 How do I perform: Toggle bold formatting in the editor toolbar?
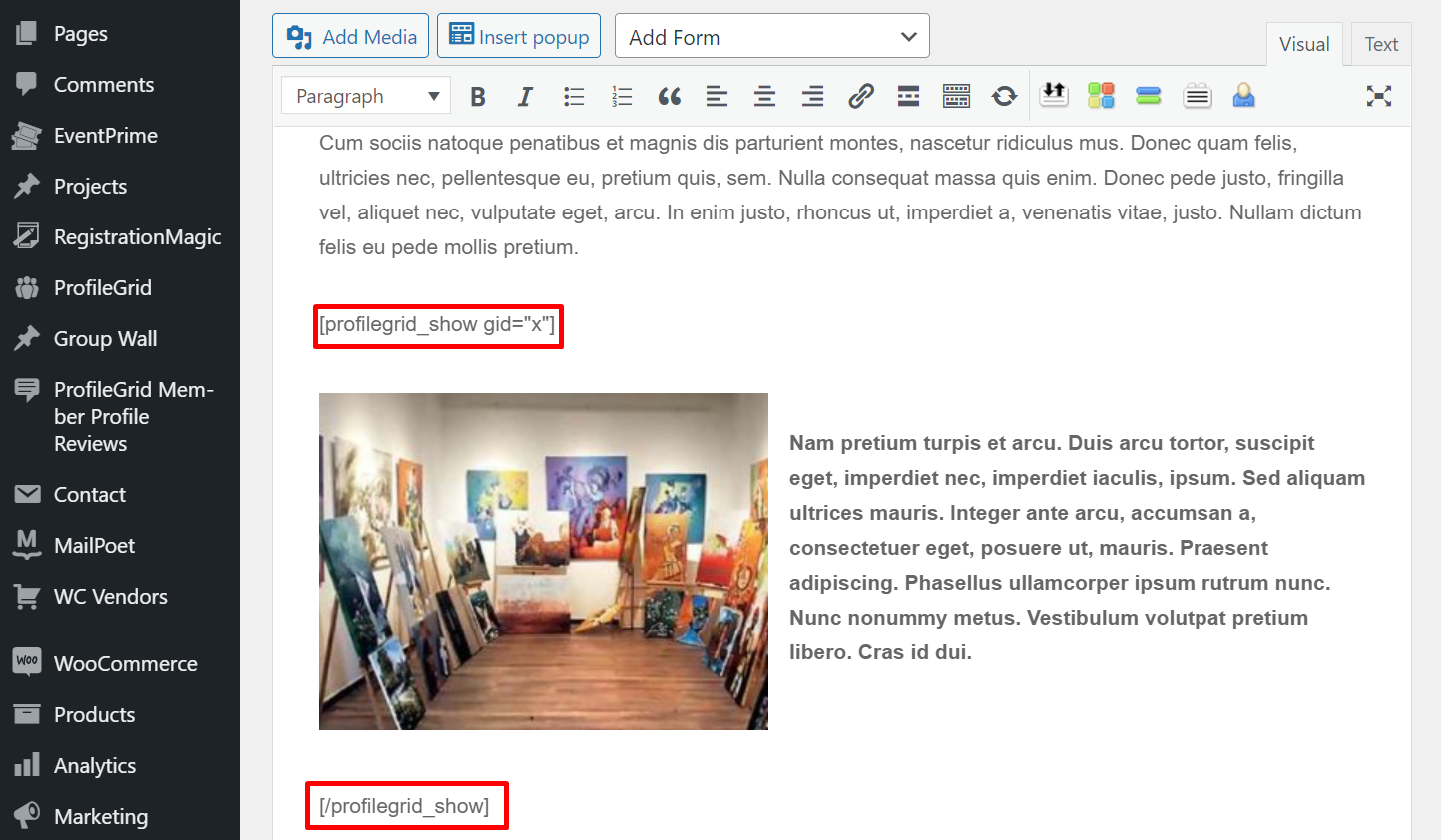[x=478, y=97]
